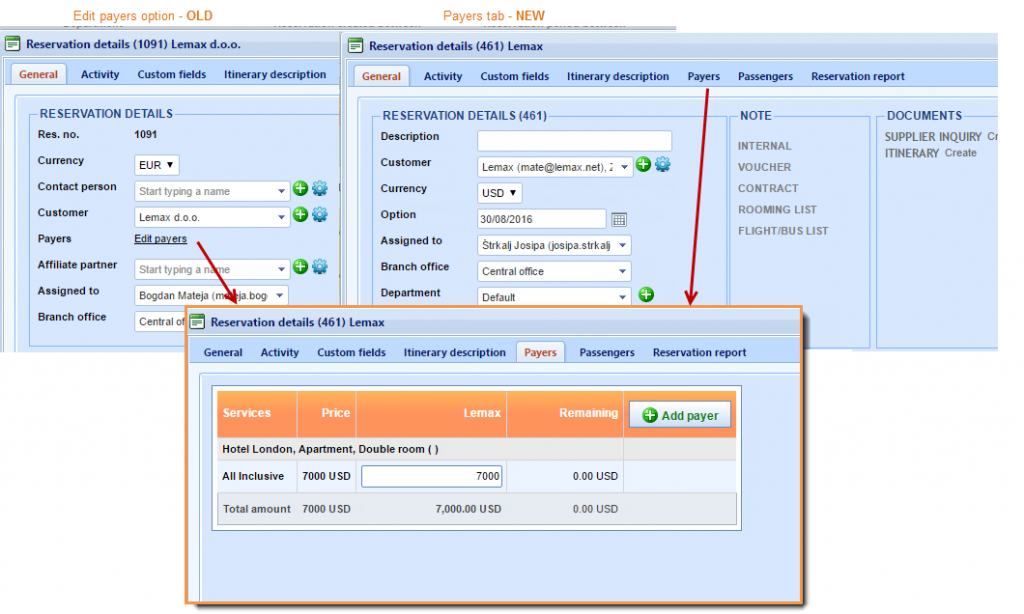Screen dimensions: 1024x614
Task: Click Remaining column header
Action: (565, 413)
